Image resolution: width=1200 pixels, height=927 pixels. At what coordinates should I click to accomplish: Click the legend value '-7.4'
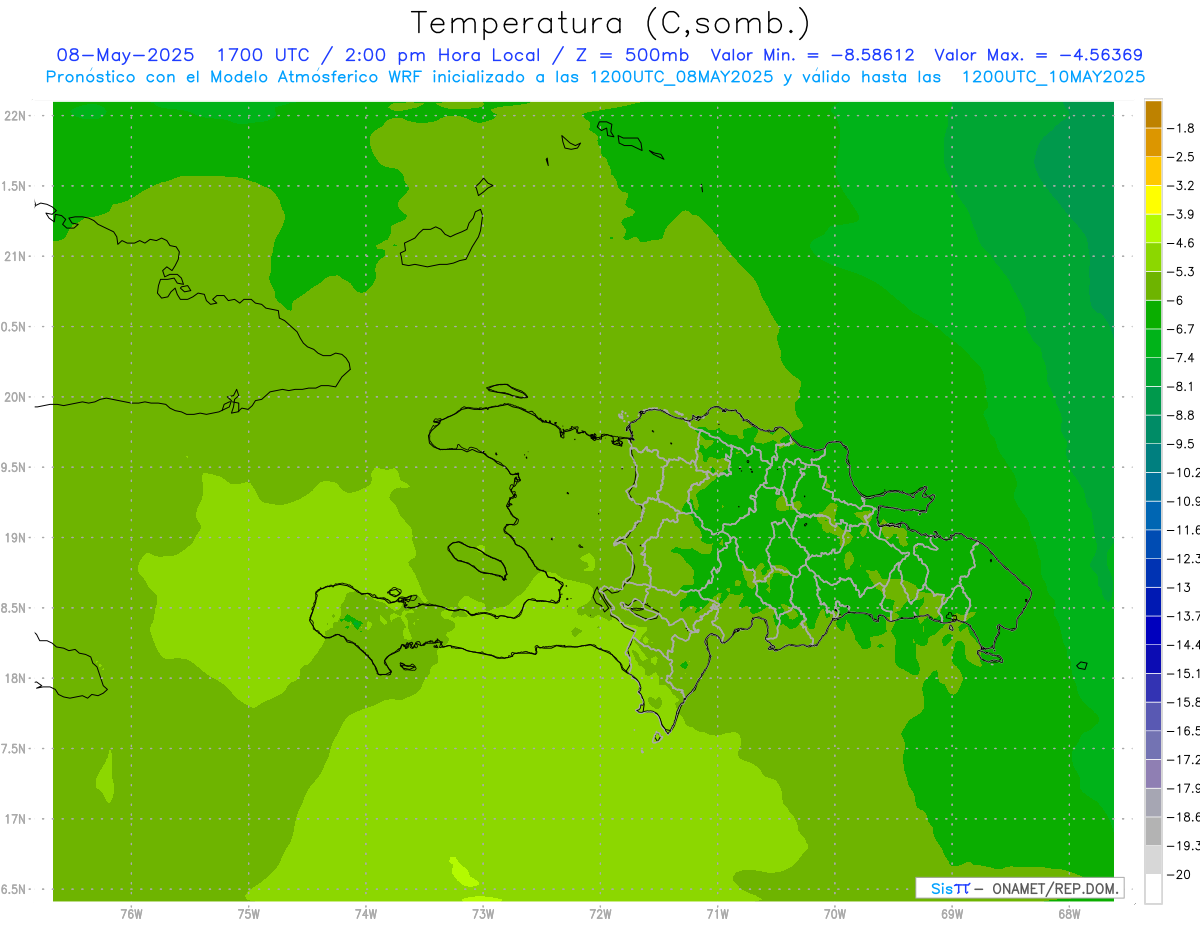[1183, 358]
